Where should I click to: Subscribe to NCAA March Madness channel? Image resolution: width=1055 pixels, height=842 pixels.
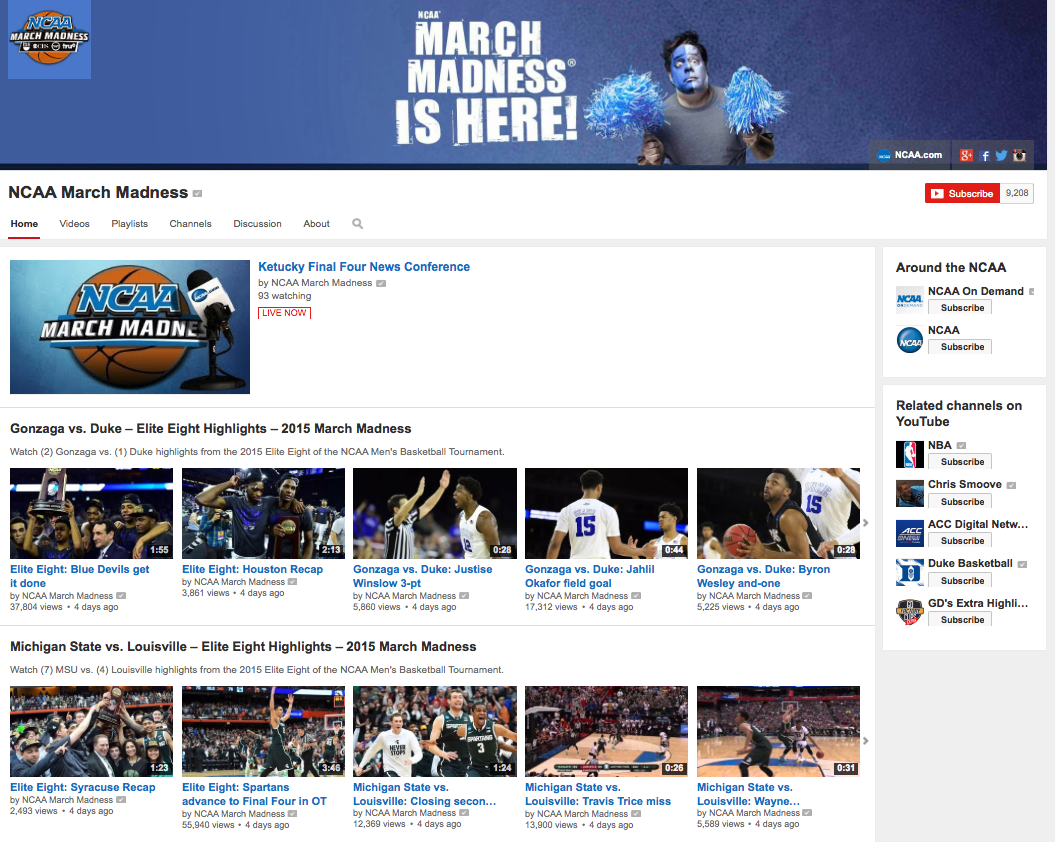(x=962, y=193)
